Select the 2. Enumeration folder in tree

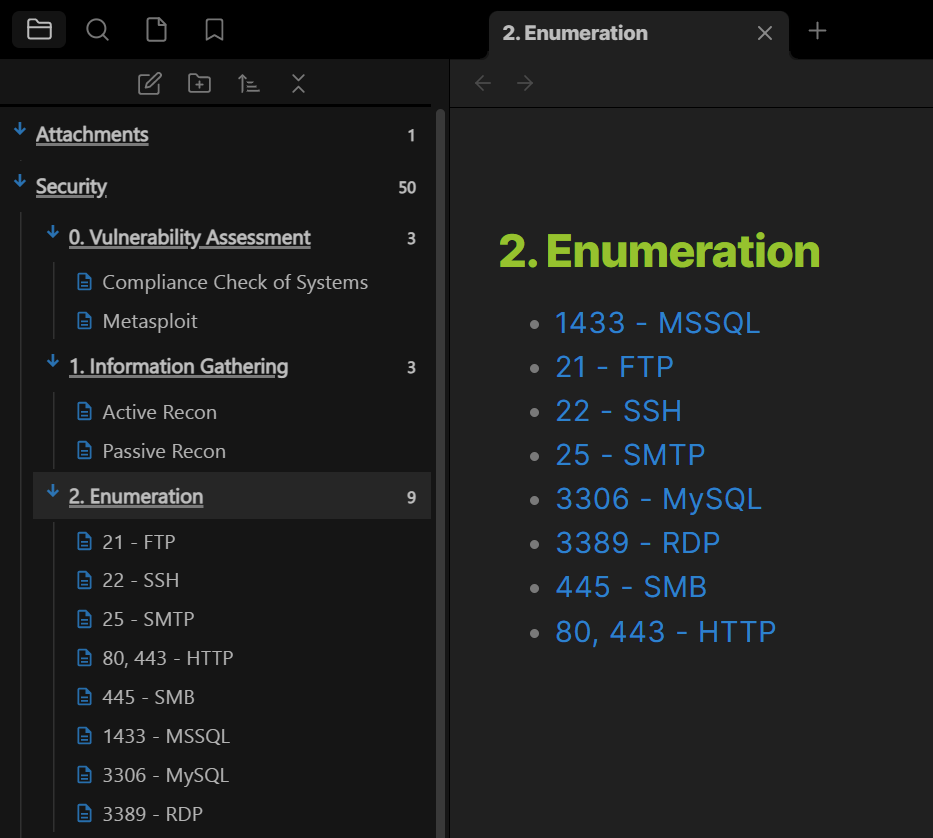pyautogui.click(x=232, y=496)
